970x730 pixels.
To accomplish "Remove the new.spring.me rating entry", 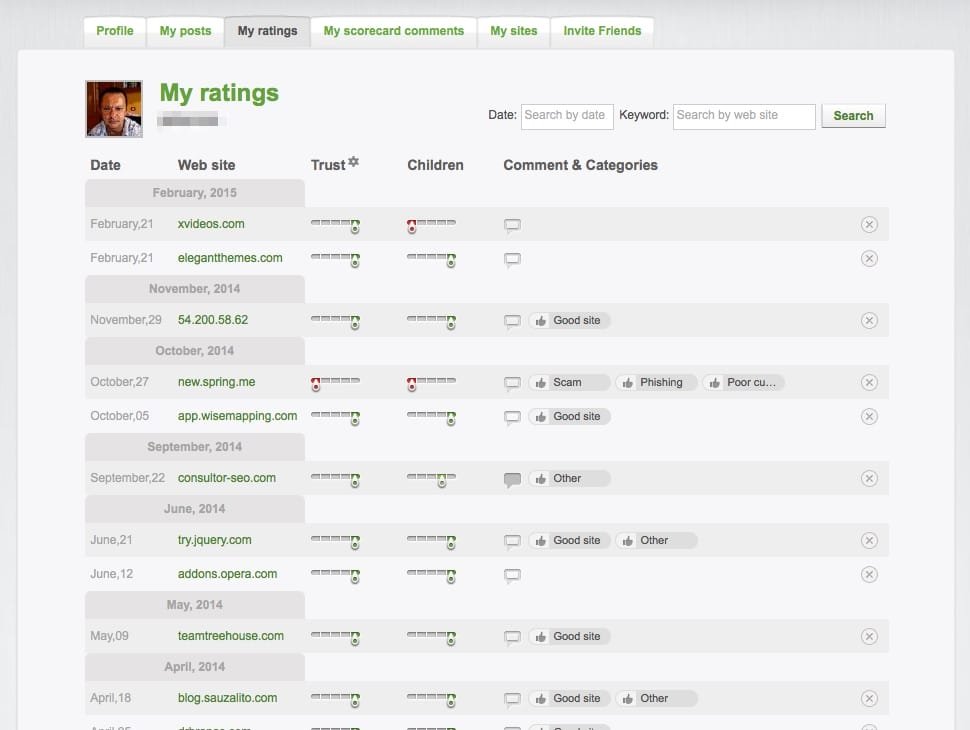I will pyautogui.click(x=868, y=383).
